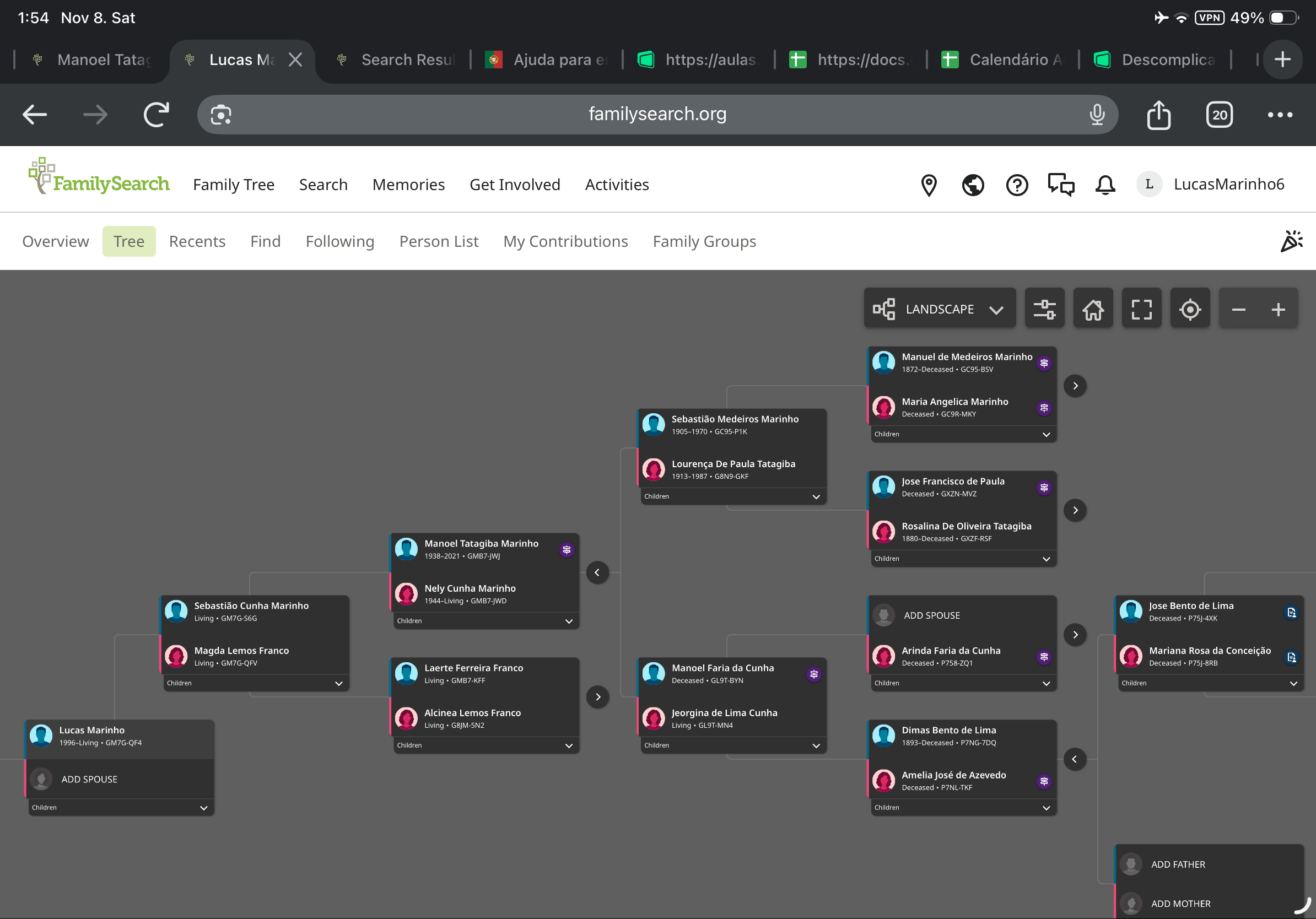
Task: Zoom in with the plus button
Action: (1277, 310)
